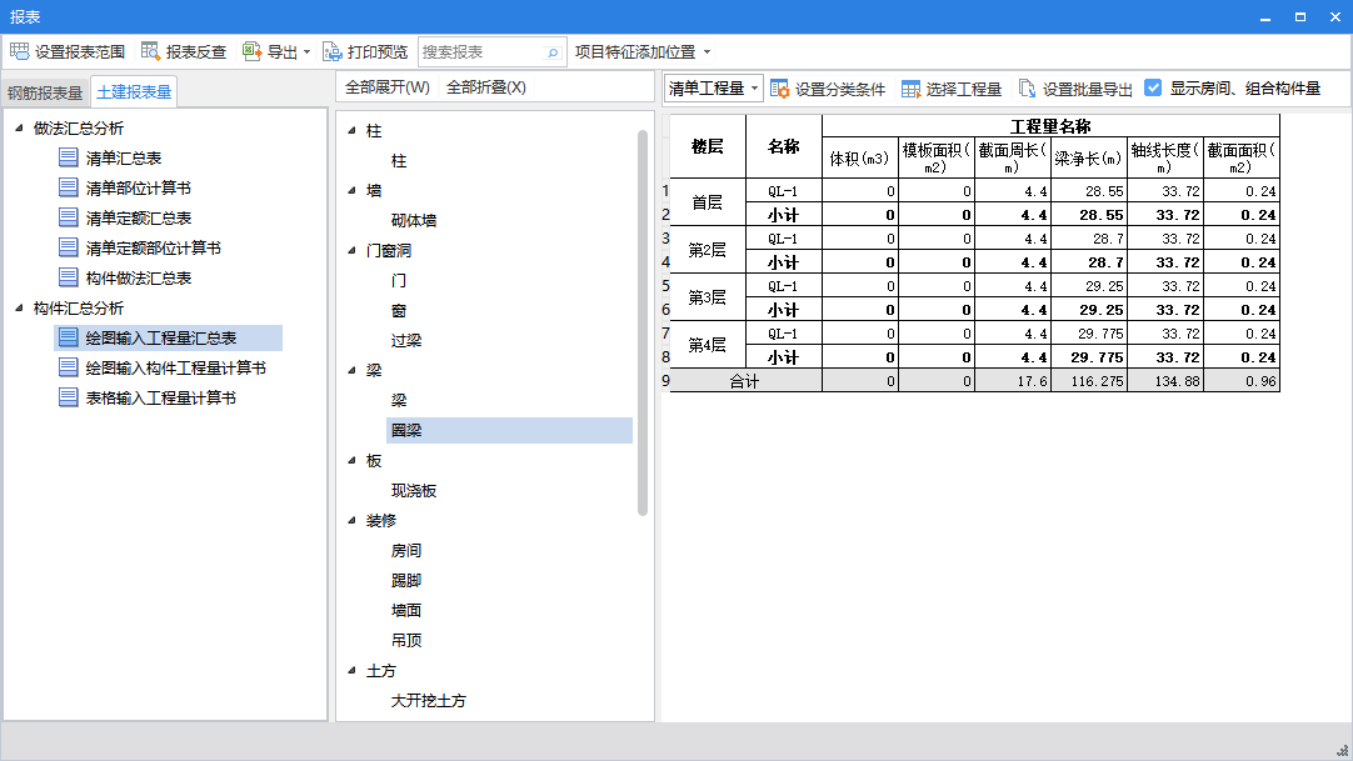Click the 第2层 floor cell
Screen dimensions: 1353x761
[x=707, y=250]
